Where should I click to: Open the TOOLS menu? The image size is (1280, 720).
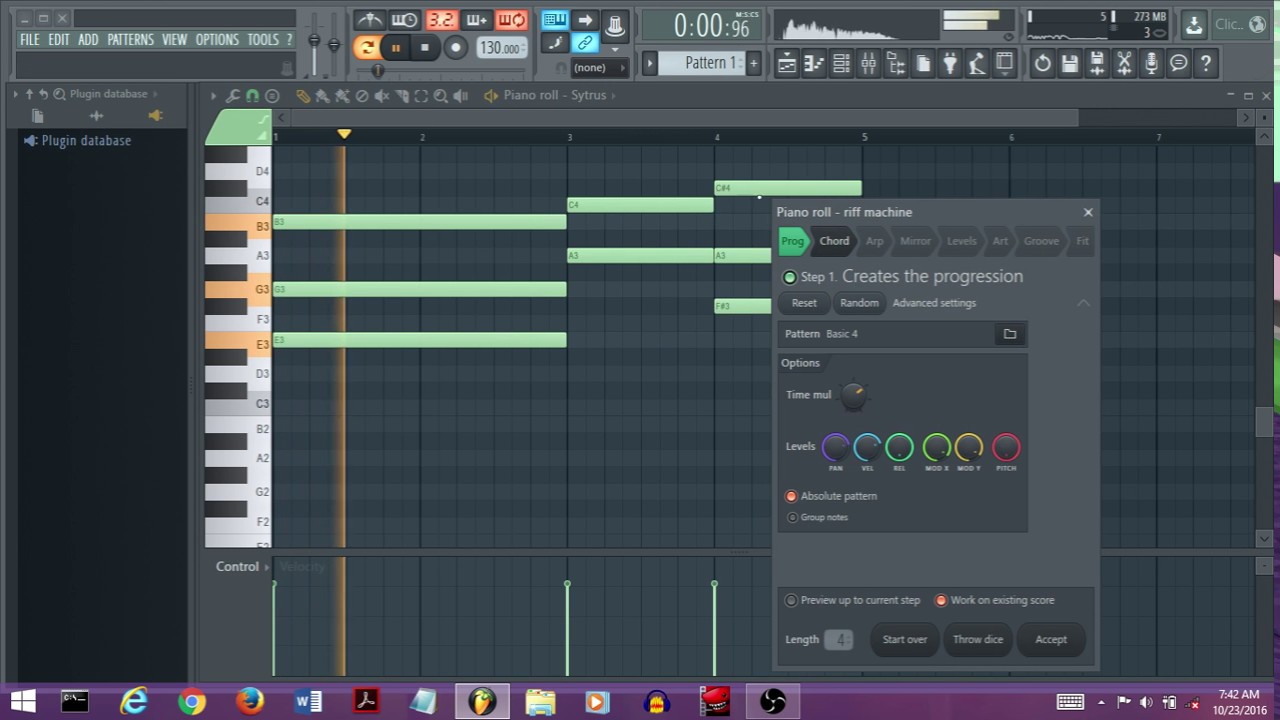[x=263, y=40]
